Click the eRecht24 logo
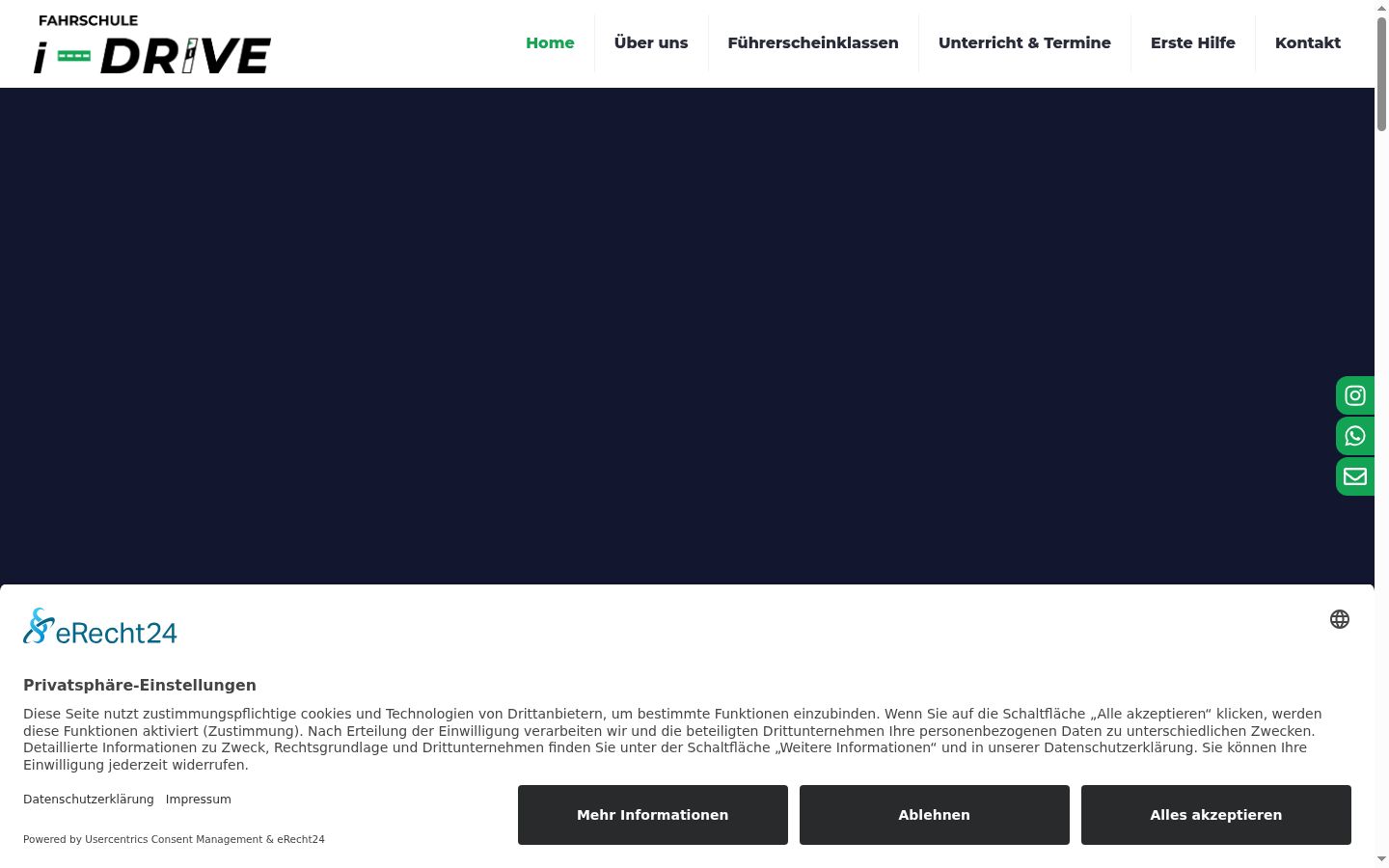This screenshot has width=1389, height=868. click(x=100, y=627)
